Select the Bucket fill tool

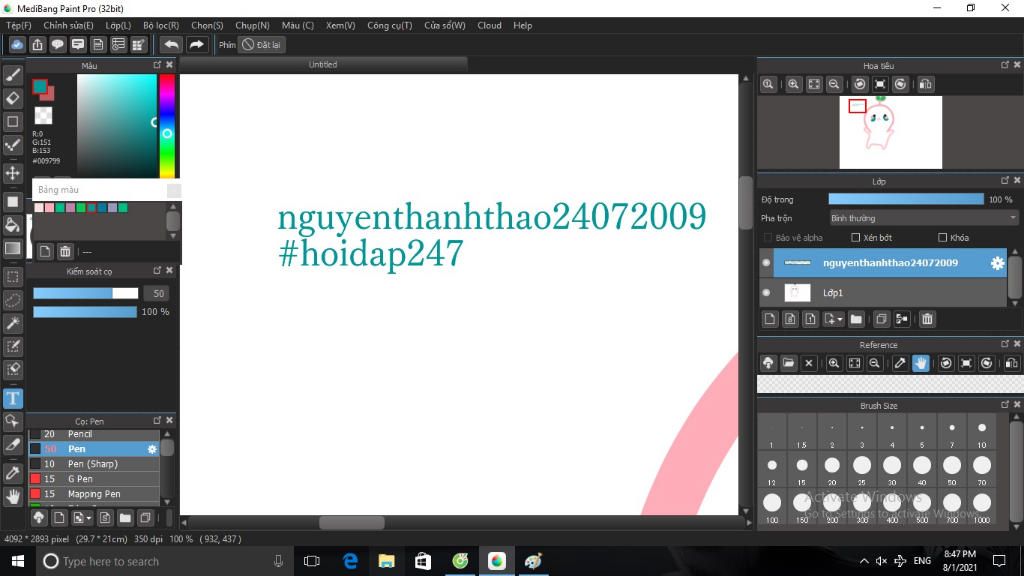coord(13,225)
